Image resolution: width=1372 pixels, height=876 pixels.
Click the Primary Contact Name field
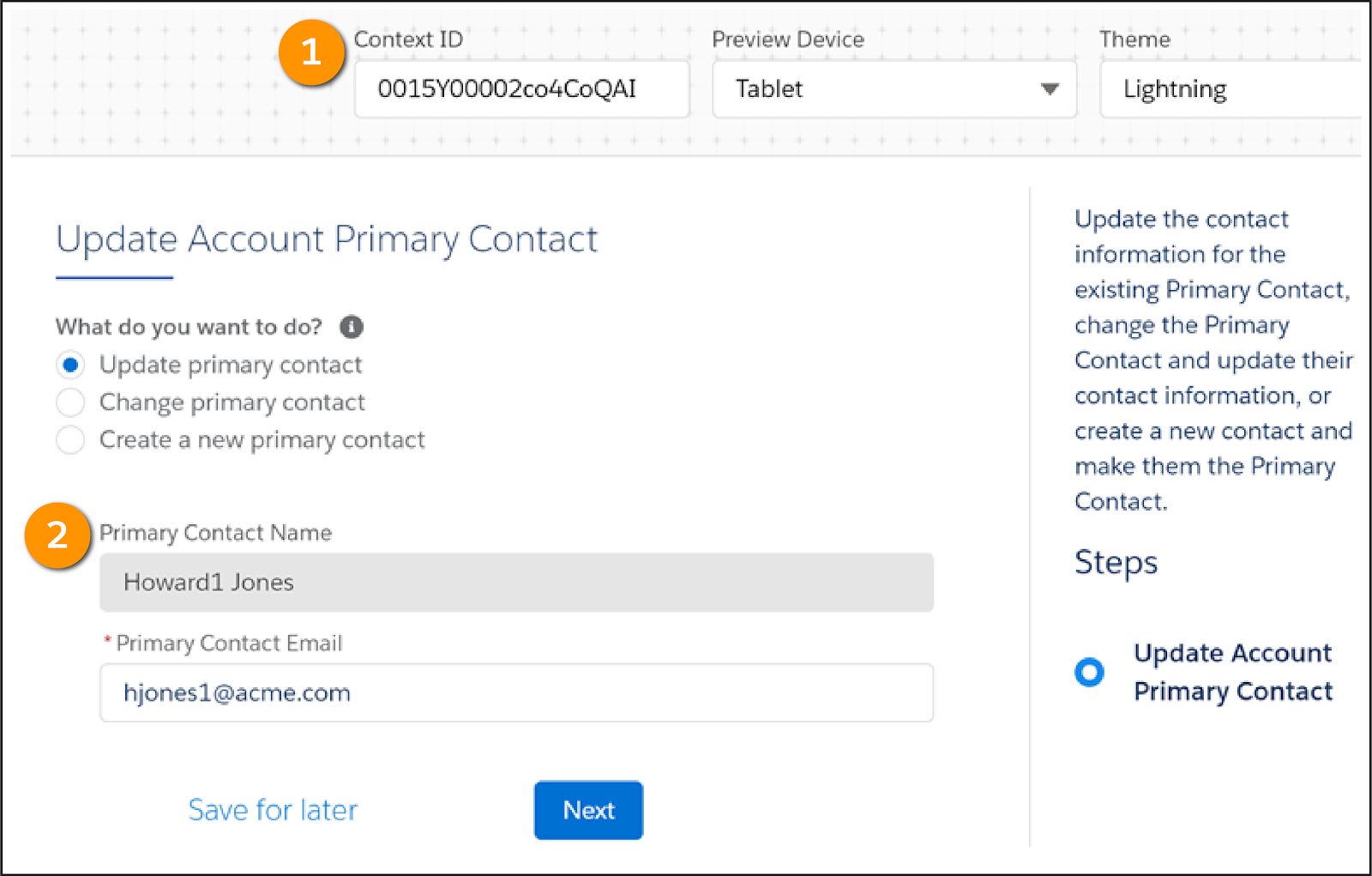click(516, 583)
